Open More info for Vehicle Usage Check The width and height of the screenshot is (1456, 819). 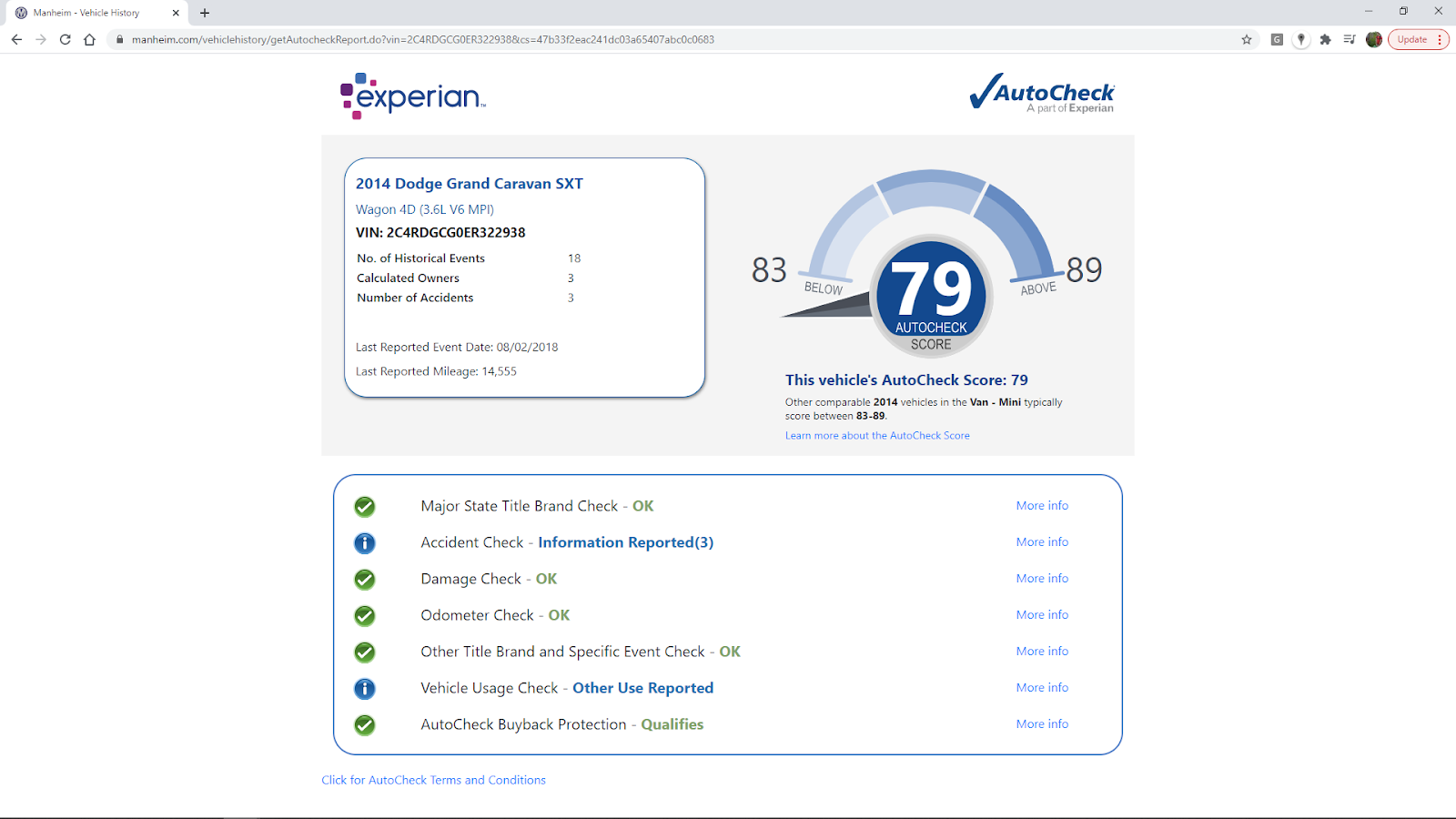[1042, 687]
